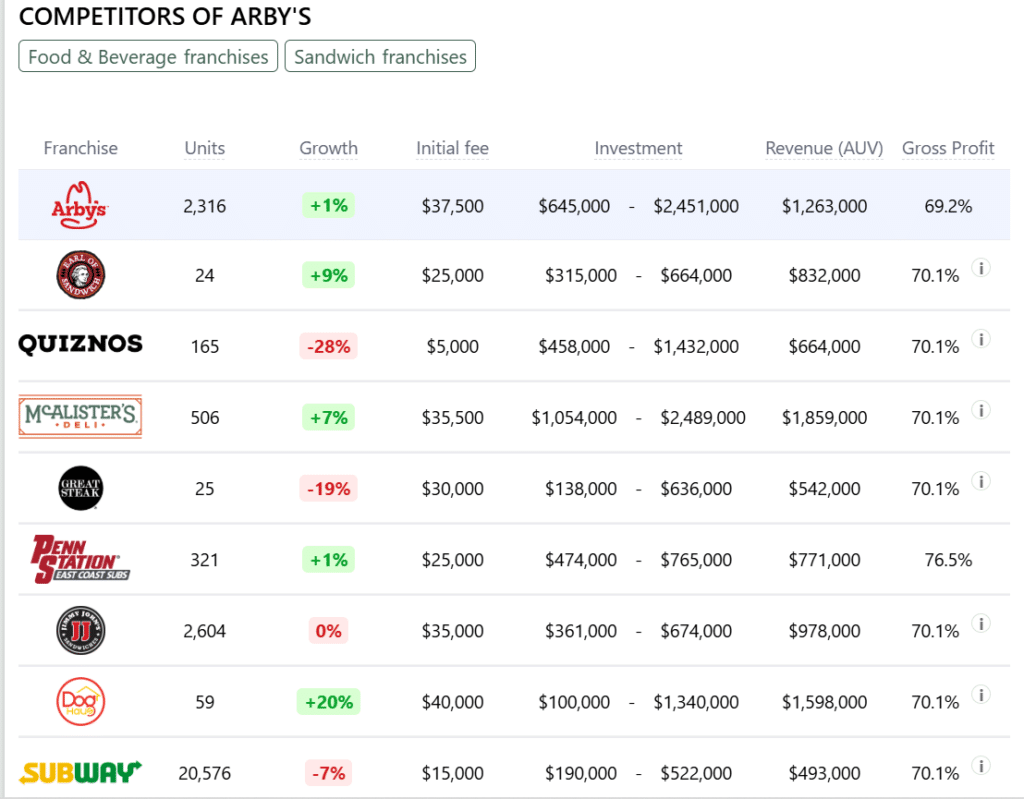The height and width of the screenshot is (799, 1024).
Task: Click the Investment column header
Action: point(638,148)
